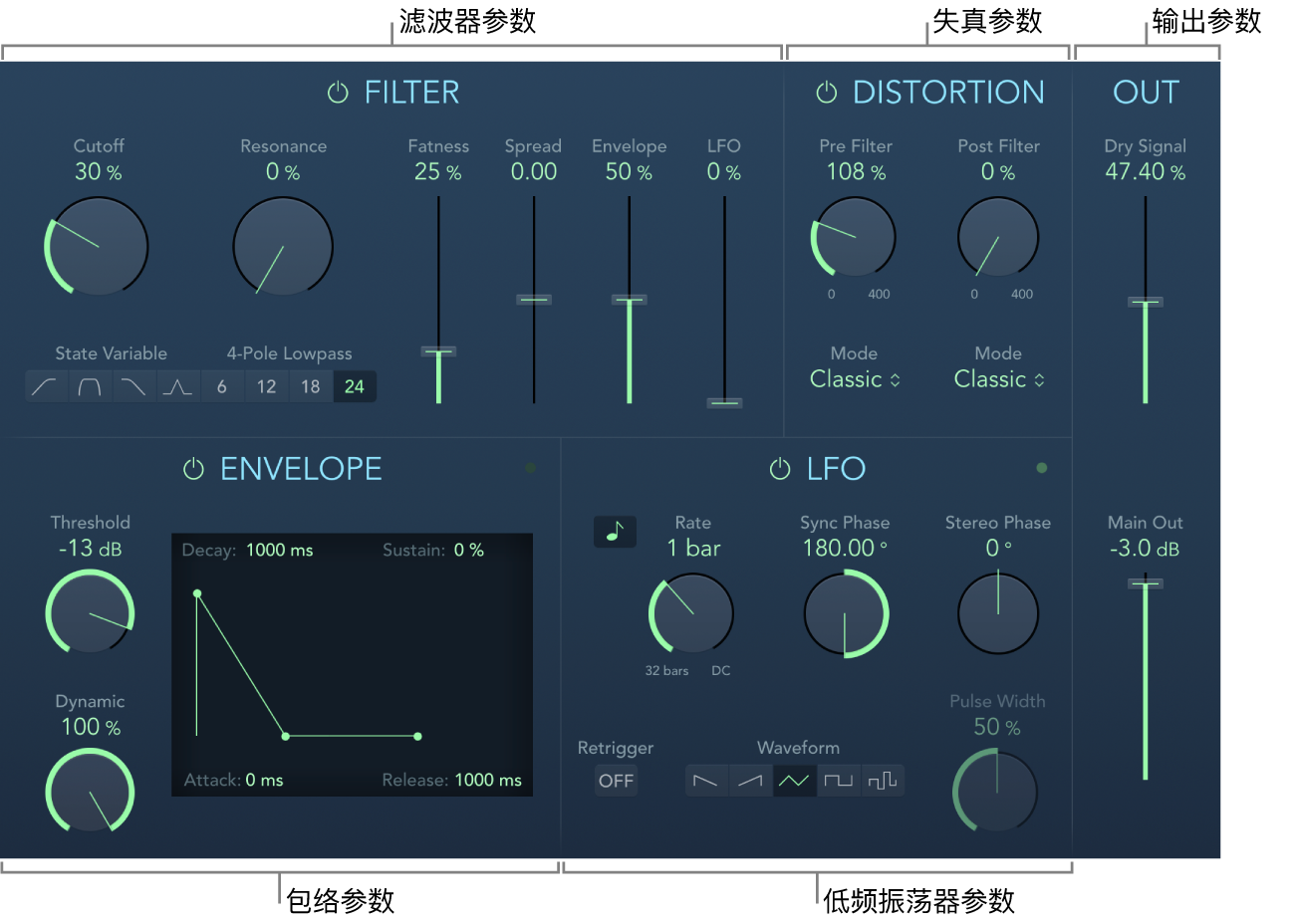Click the Dynamic 100 % value

tap(91, 727)
